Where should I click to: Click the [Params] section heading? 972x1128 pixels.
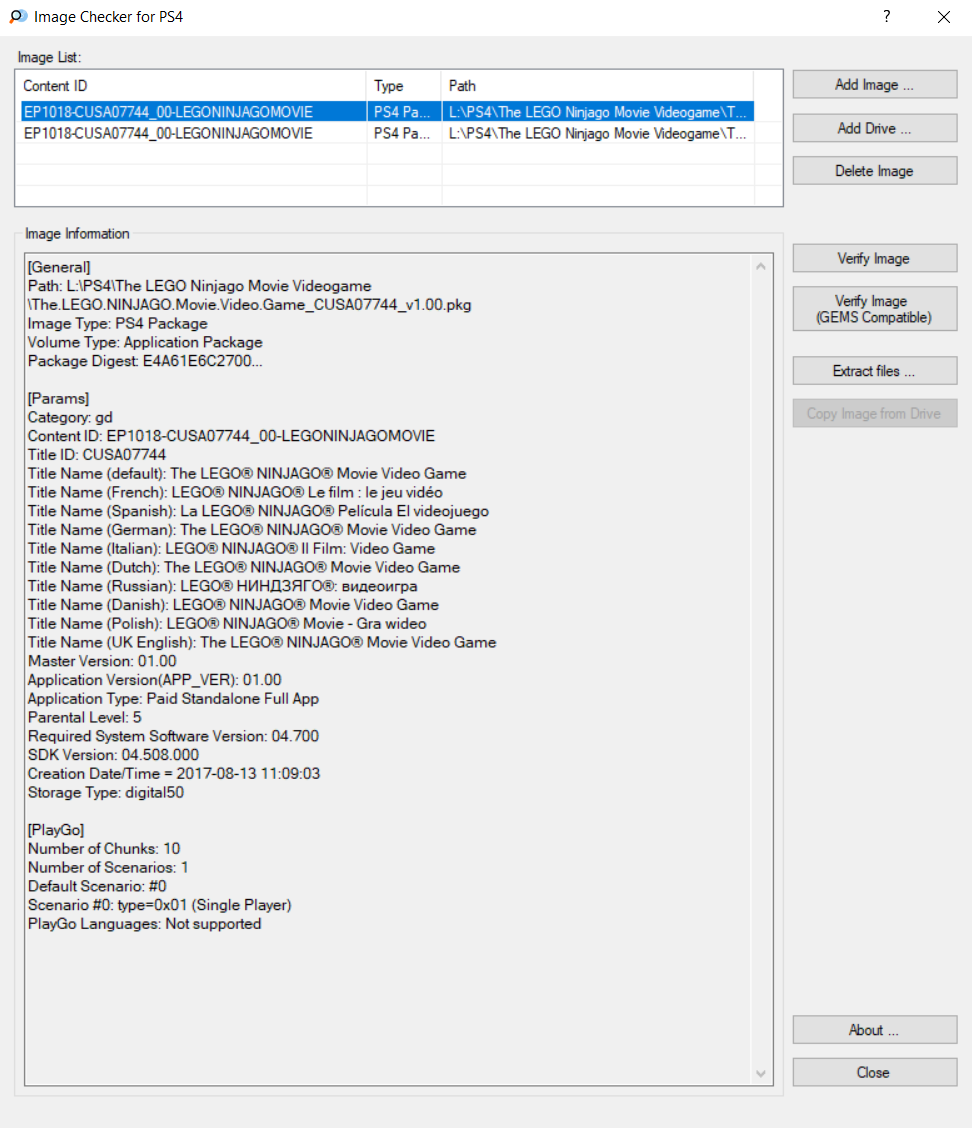coord(58,398)
